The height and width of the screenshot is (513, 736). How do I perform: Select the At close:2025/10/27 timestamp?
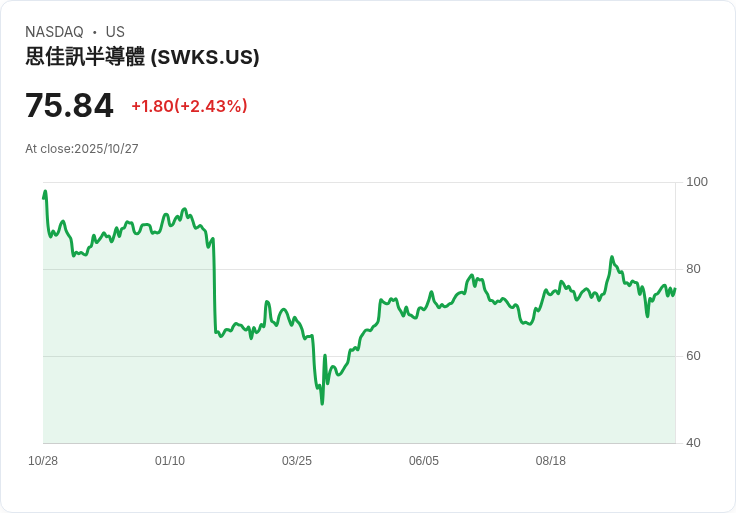(82, 149)
